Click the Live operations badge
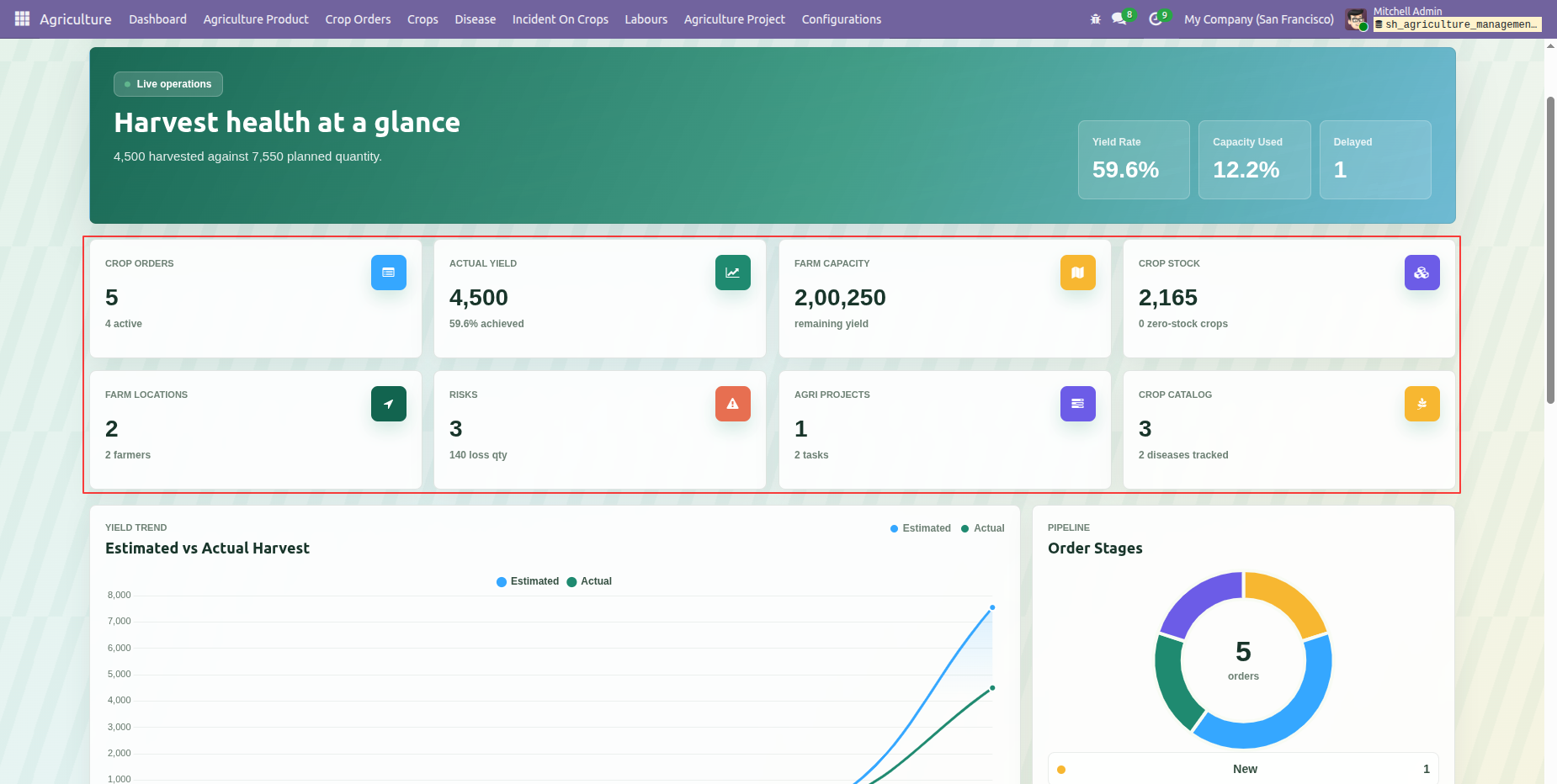 168,84
